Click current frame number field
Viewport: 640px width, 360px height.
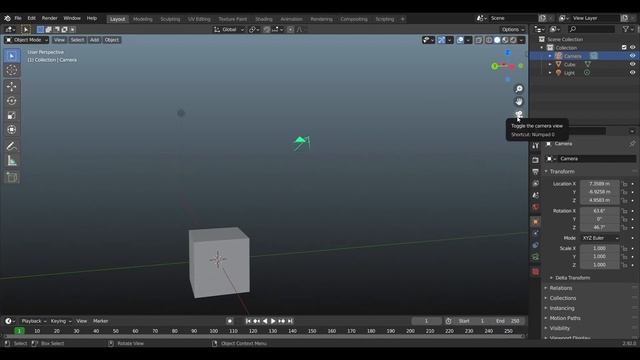coord(426,321)
